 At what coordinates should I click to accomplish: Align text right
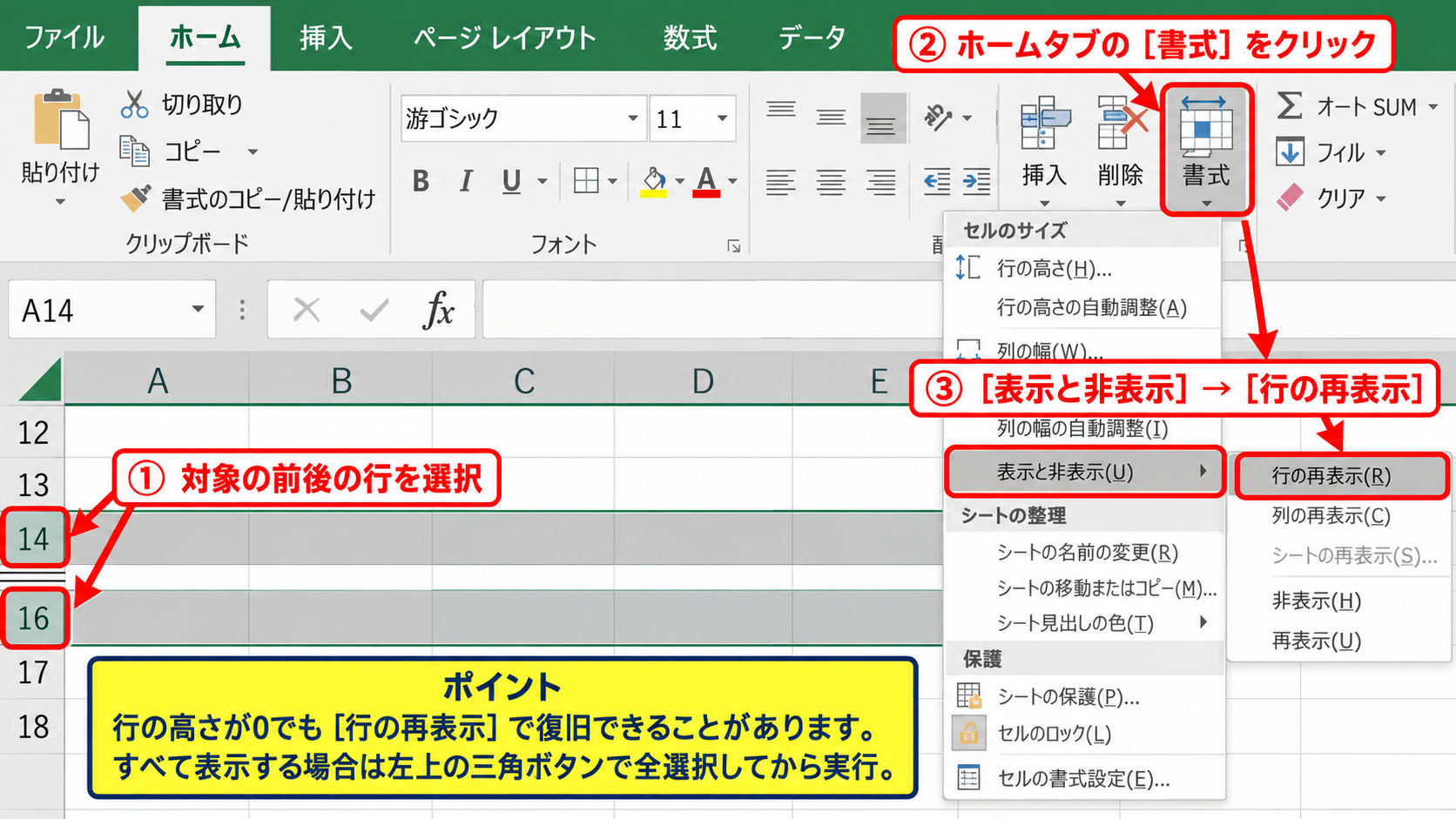881,182
